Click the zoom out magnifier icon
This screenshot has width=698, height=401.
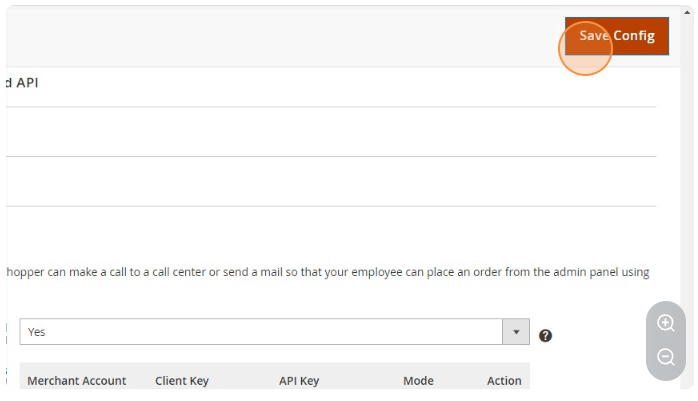[666, 356]
